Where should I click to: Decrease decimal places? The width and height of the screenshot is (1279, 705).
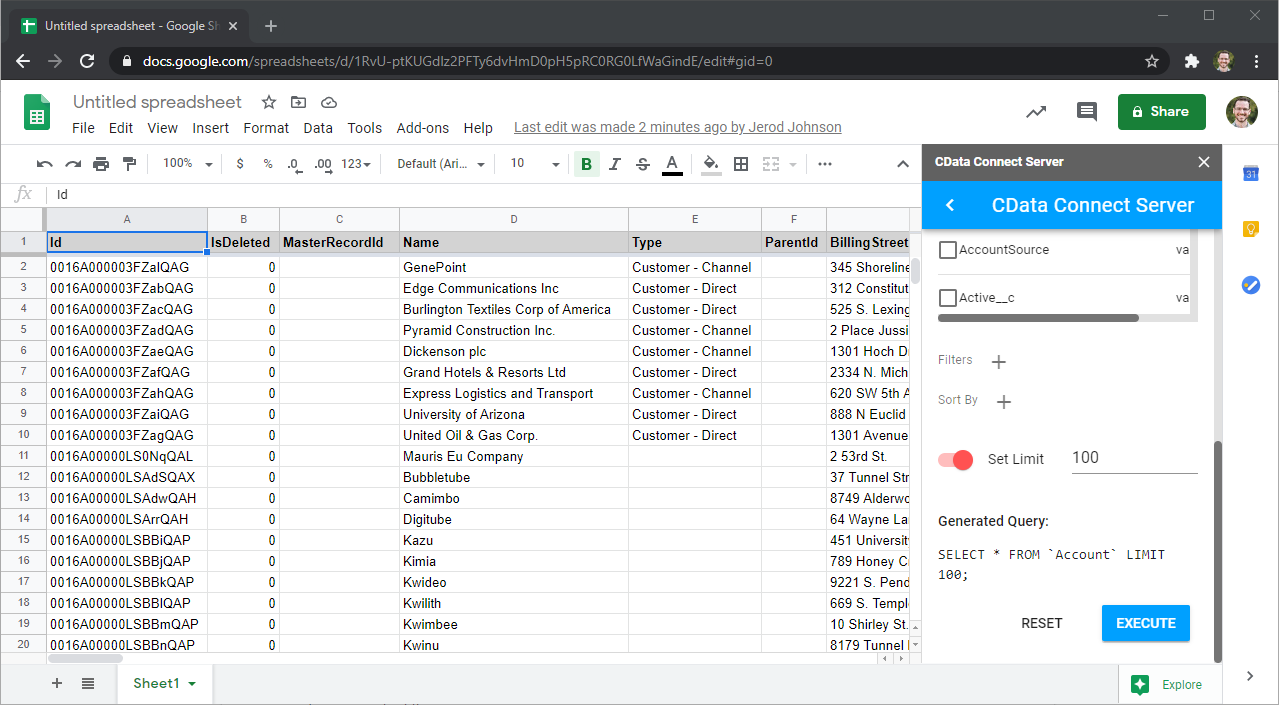294,164
